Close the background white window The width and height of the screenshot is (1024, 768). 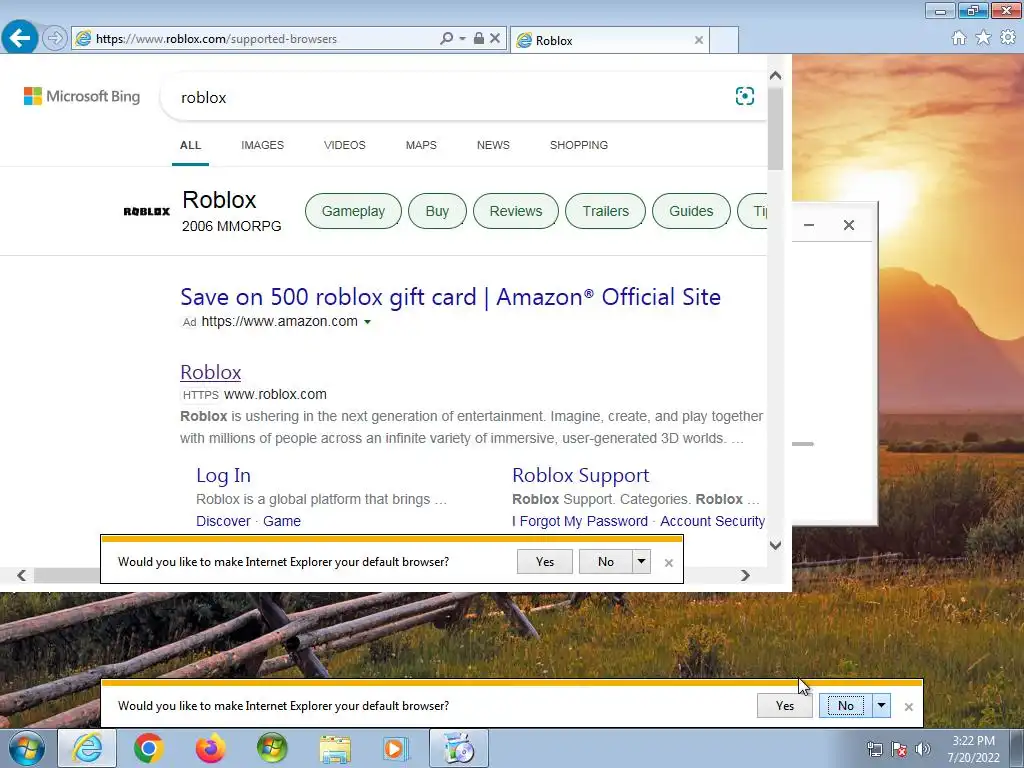[848, 225]
